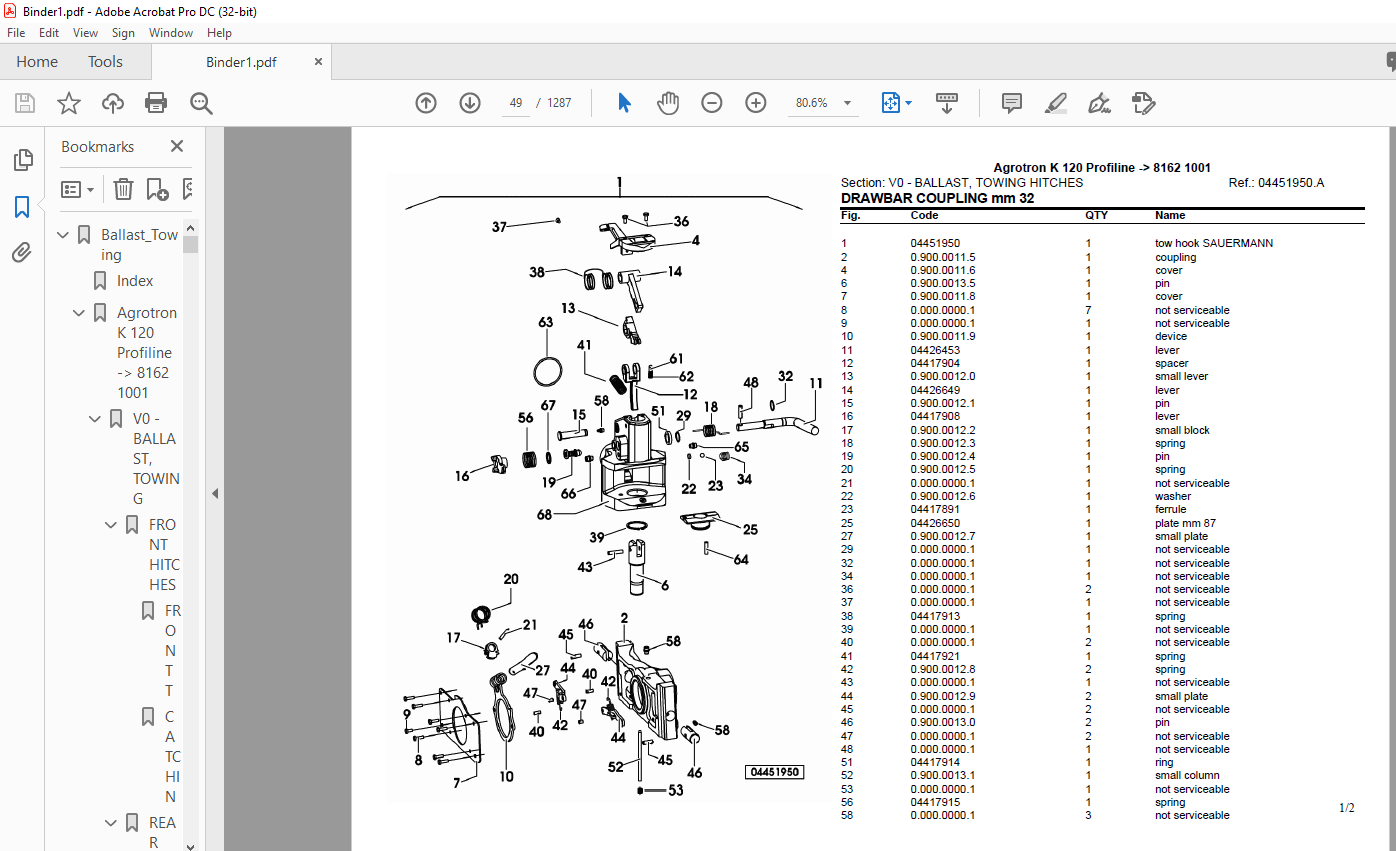Viewport: 1396px width, 851px height.
Task: Switch to the Tools tab
Action: click(105, 62)
